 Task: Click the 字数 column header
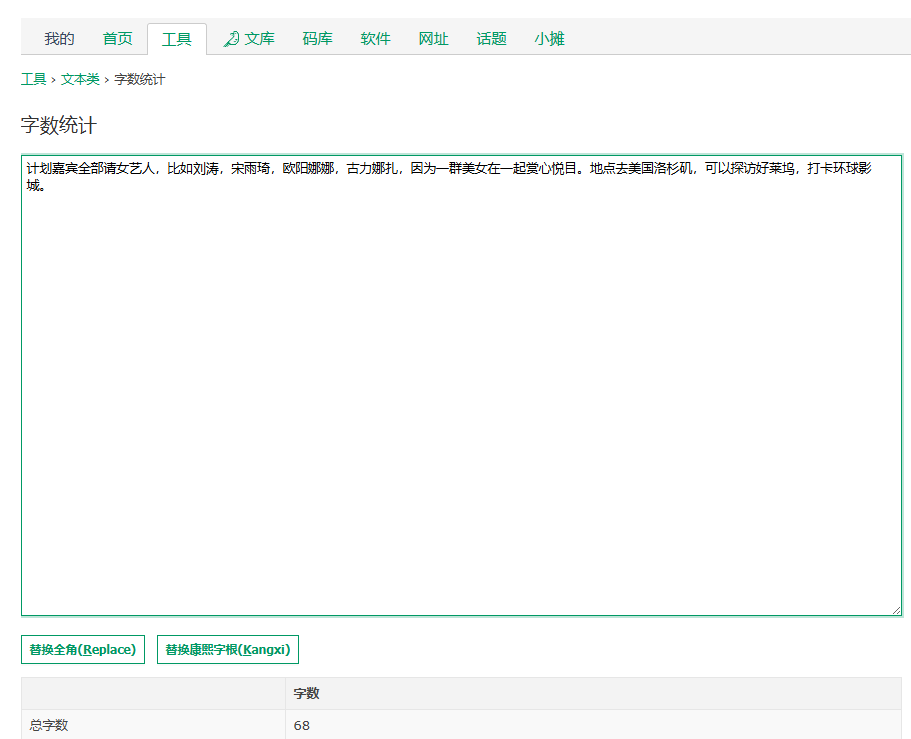click(307, 693)
